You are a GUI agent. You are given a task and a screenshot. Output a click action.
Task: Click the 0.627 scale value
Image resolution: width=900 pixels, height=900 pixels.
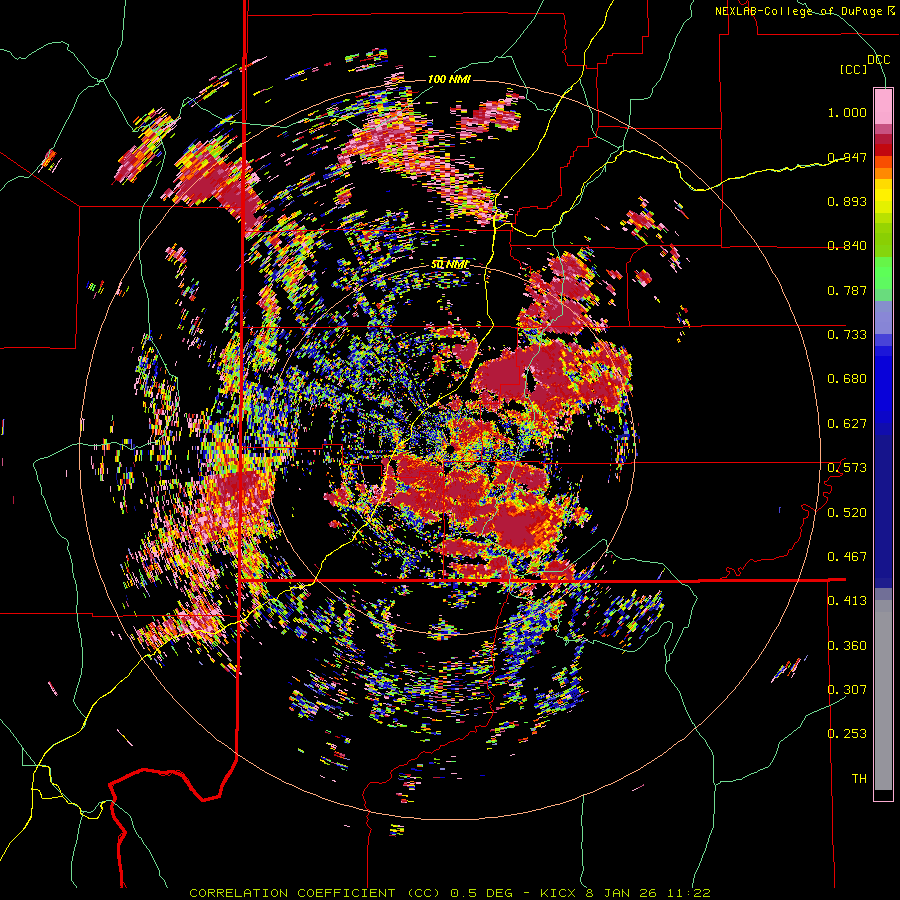point(847,424)
